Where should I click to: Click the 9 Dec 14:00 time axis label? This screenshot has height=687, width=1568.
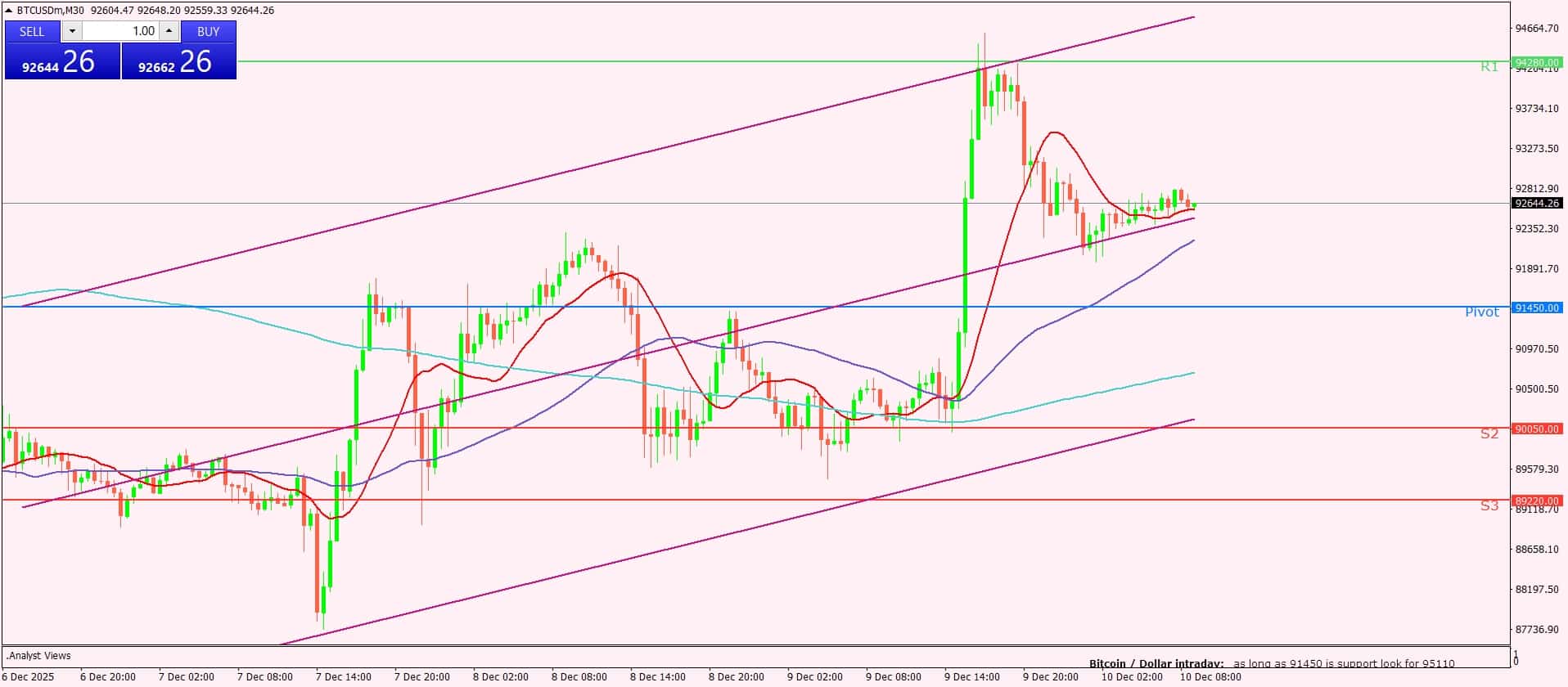coord(972,676)
